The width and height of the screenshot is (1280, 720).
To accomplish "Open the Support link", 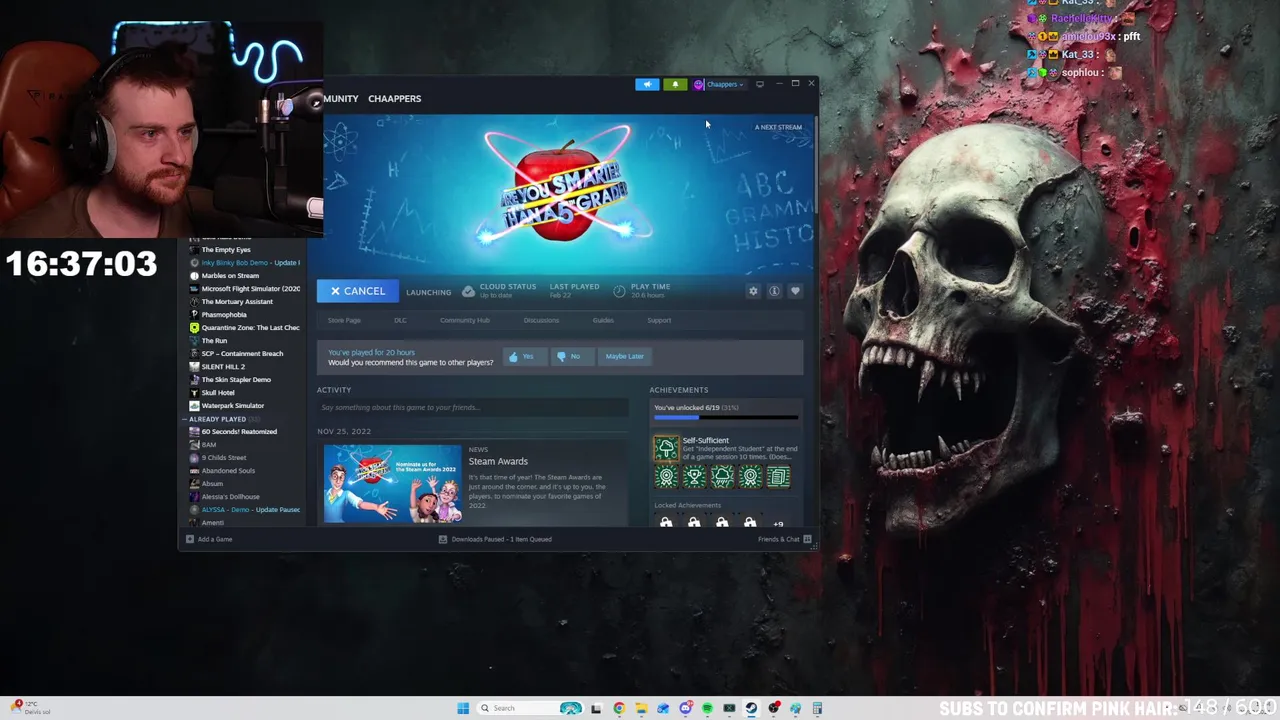I will tap(659, 320).
